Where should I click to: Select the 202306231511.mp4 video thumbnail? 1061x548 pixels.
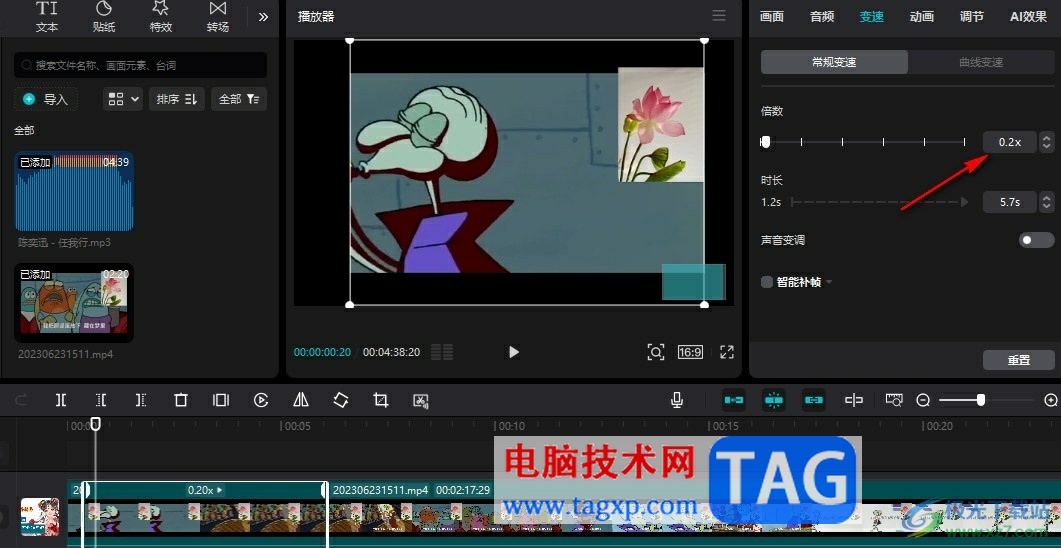[x=74, y=302]
